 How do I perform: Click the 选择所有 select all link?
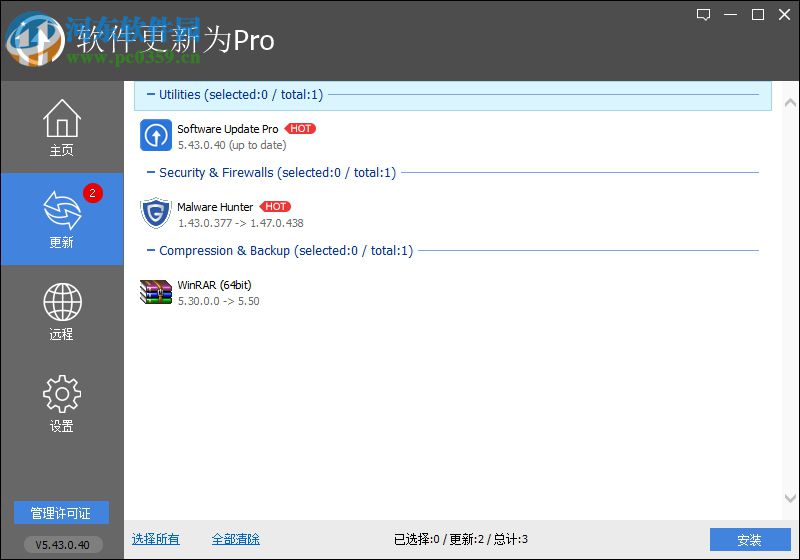click(156, 539)
